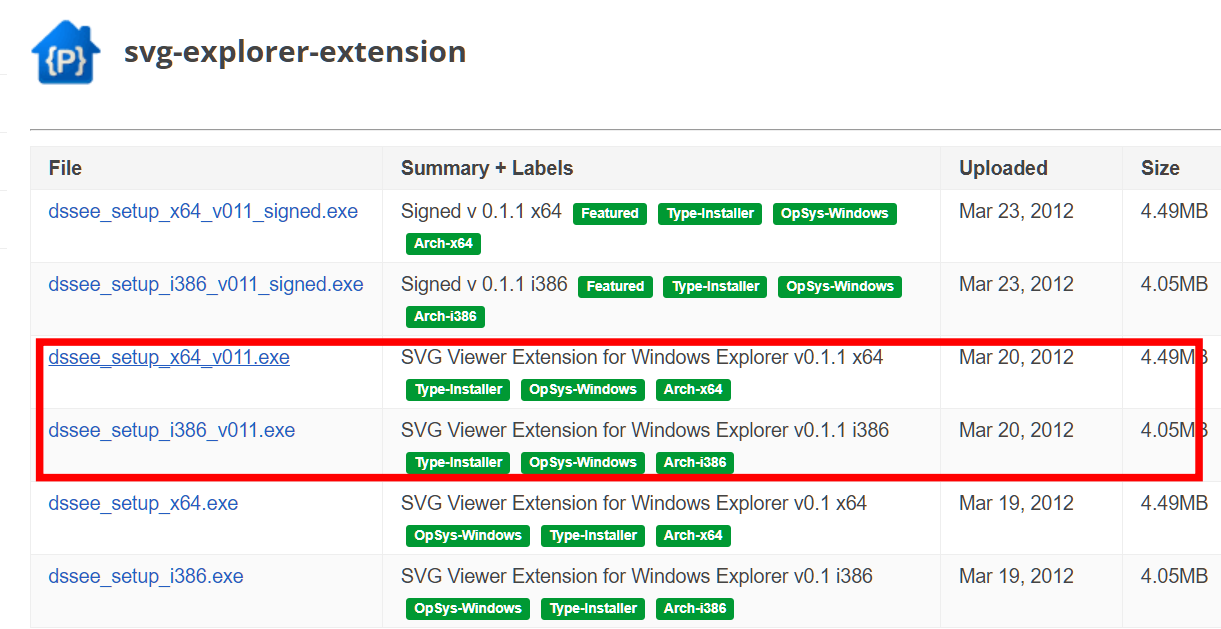Select Featured label on Signed x64 row
Screen dimensions: 1221x629
click(x=610, y=214)
